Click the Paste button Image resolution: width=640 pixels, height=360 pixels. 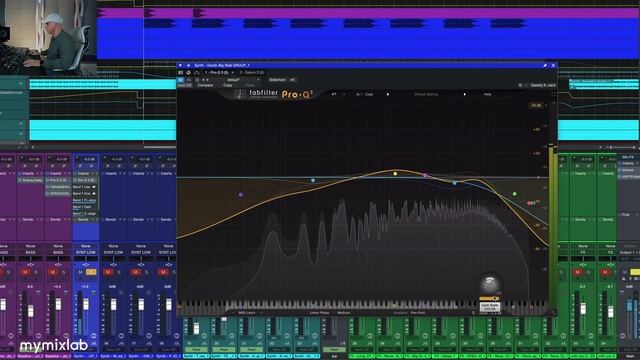coord(250,85)
